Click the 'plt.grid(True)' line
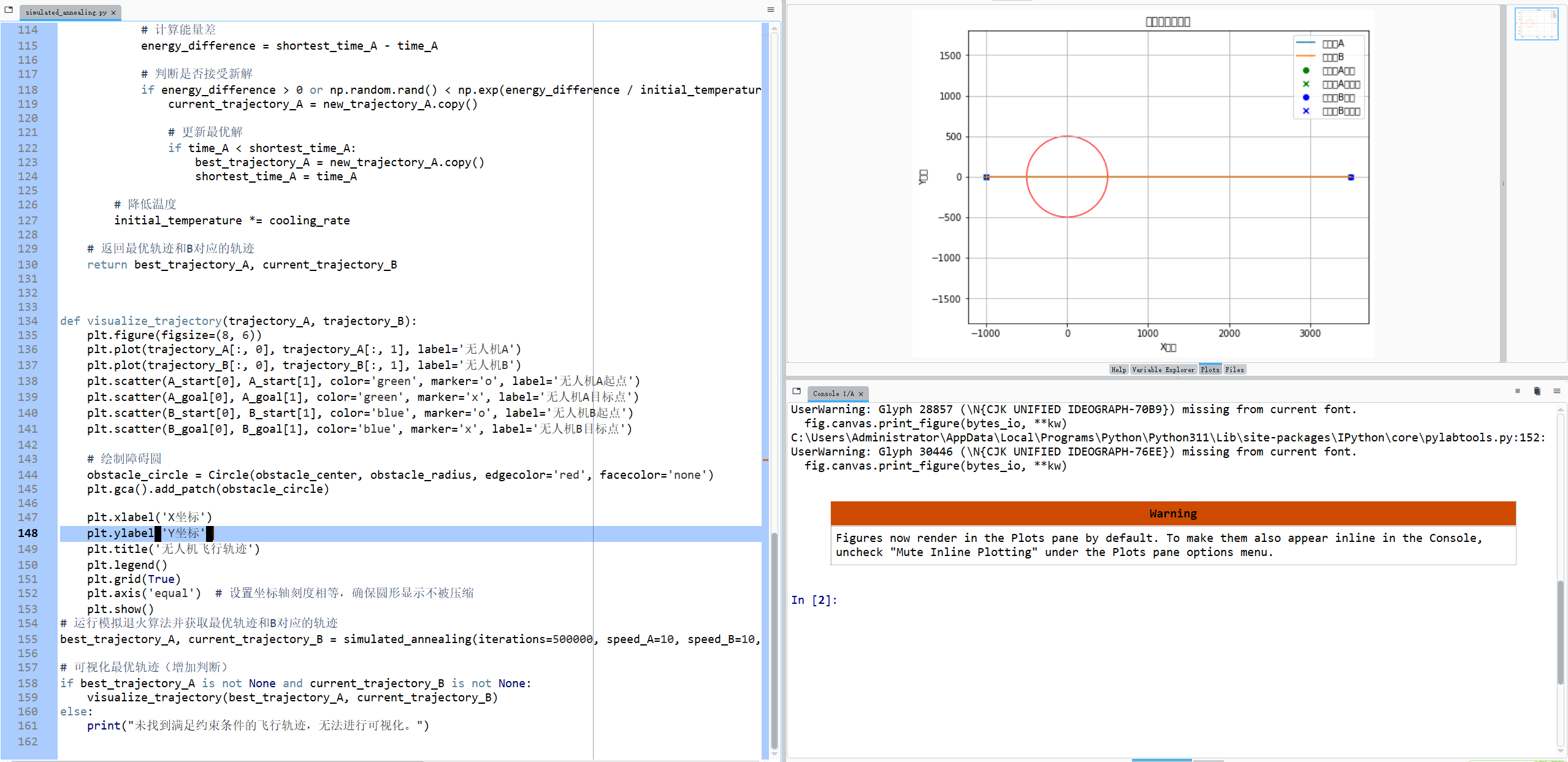Viewport: 1568px width, 762px height. (x=134, y=579)
